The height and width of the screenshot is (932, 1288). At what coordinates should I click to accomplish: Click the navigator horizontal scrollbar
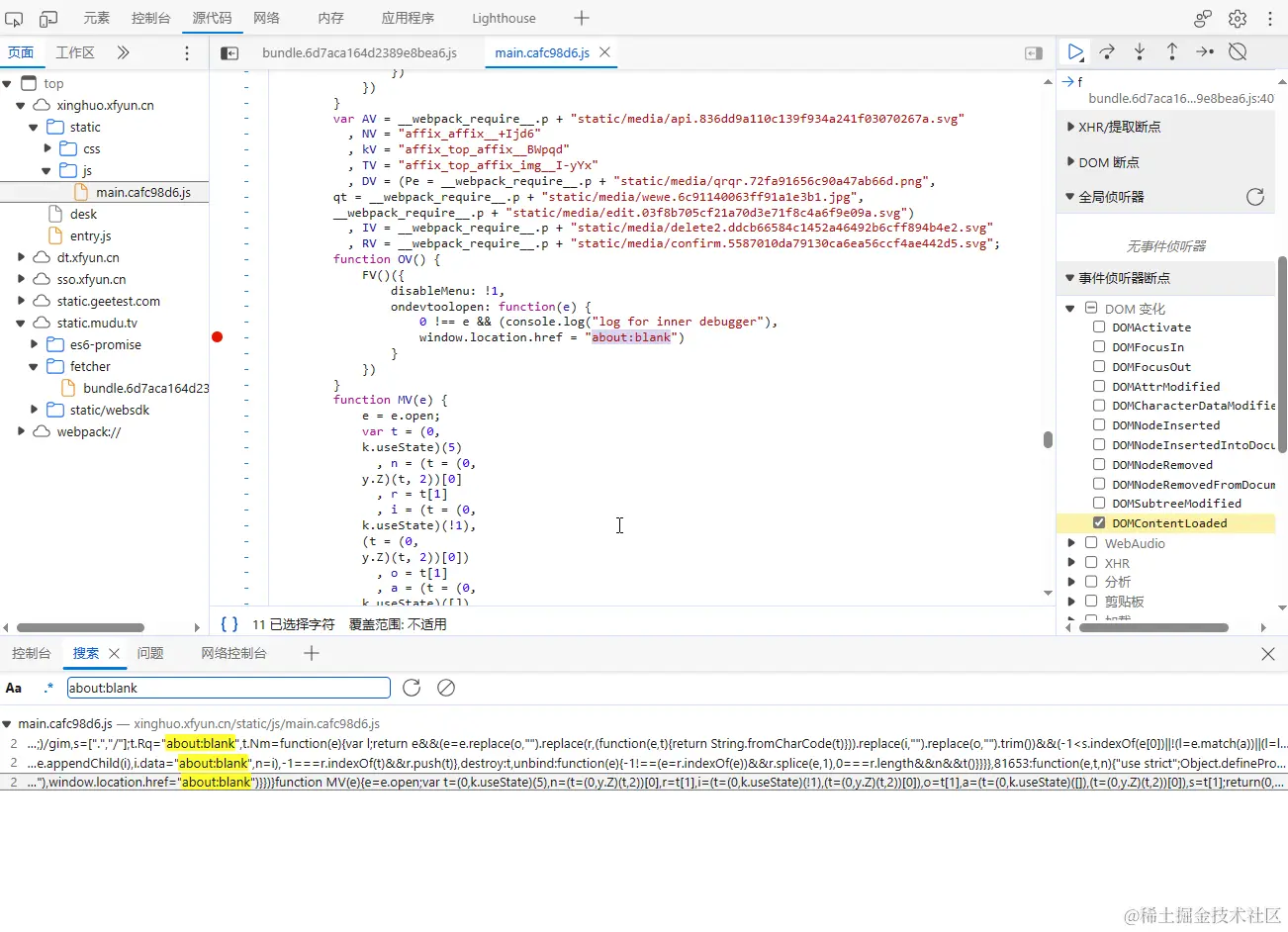(x=80, y=627)
